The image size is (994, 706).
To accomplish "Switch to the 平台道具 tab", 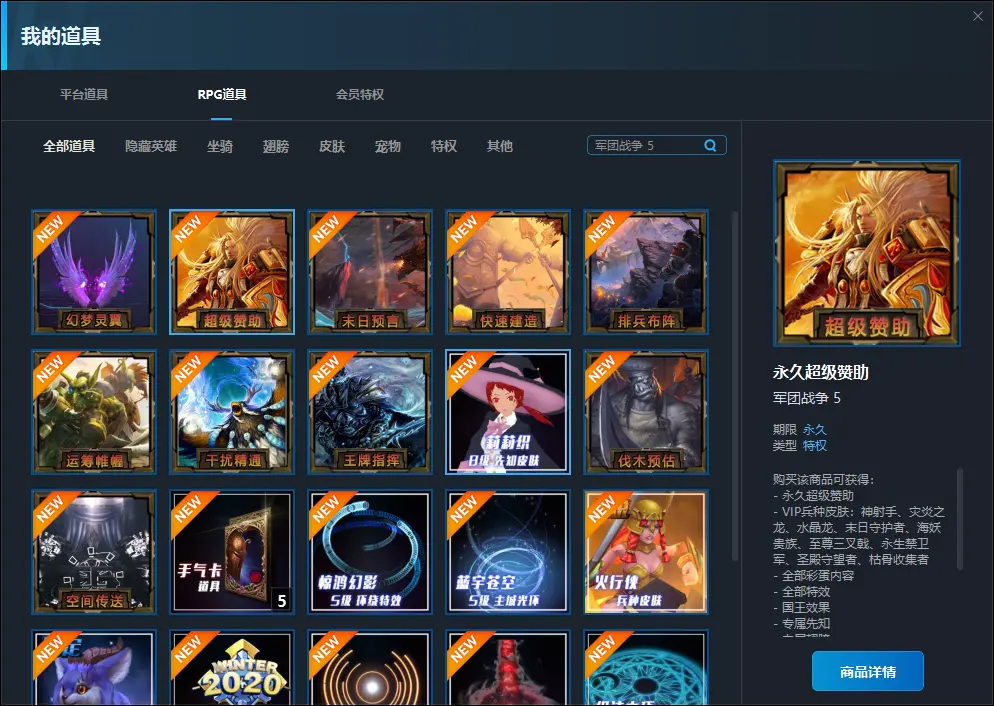I will (84, 94).
